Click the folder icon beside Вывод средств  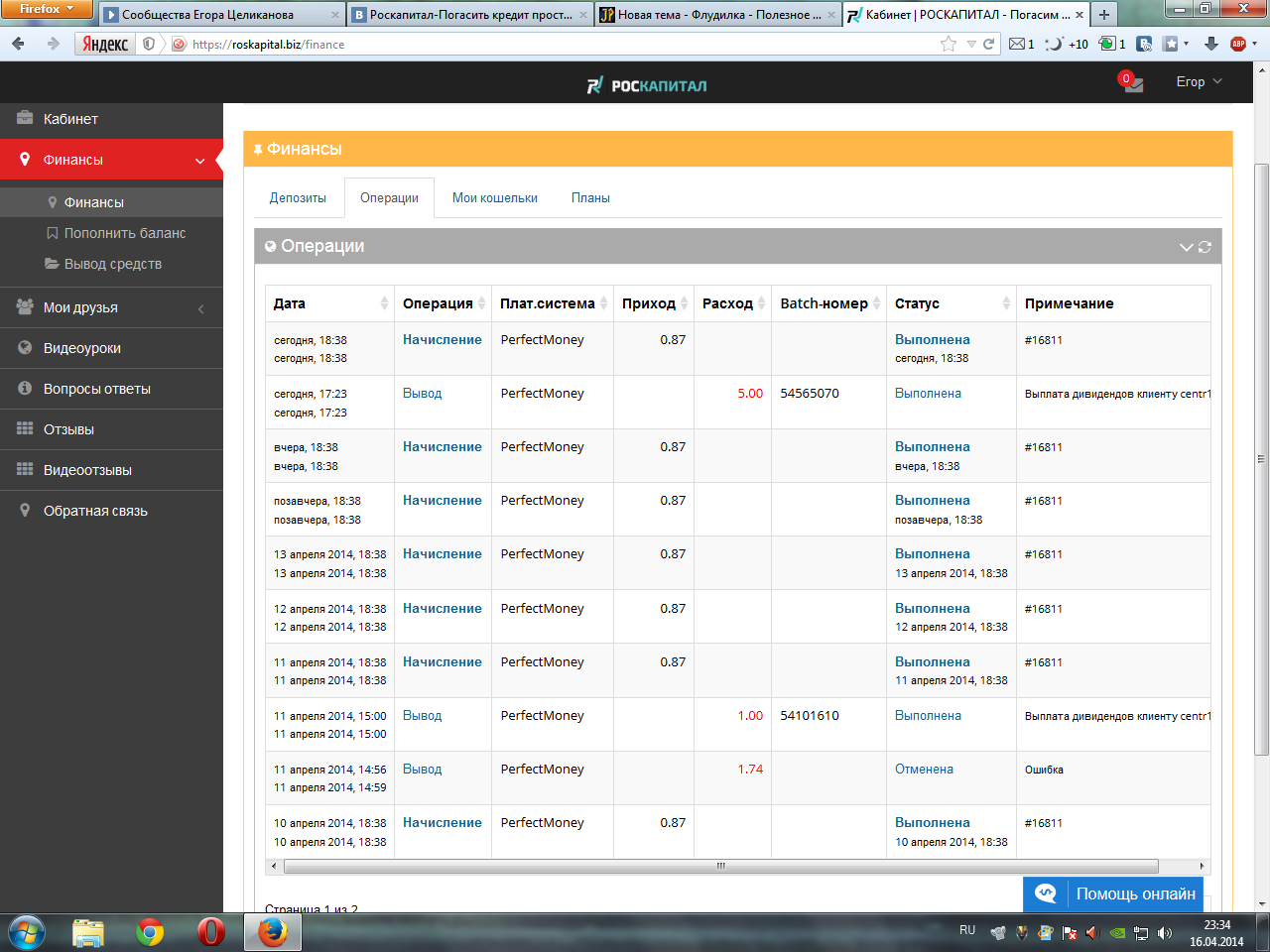pyautogui.click(x=52, y=264)
